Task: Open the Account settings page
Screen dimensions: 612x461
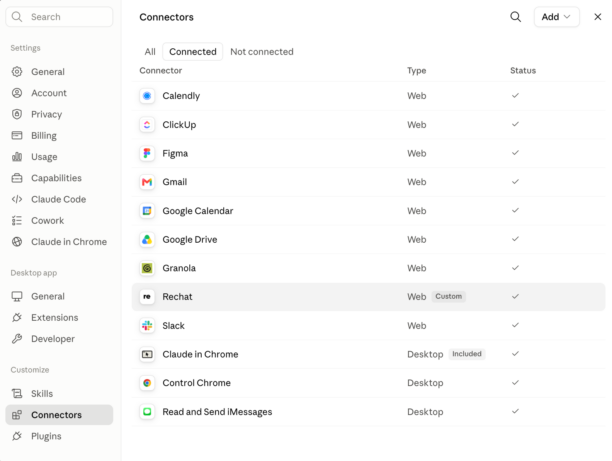Action: [x=59, y=93]
